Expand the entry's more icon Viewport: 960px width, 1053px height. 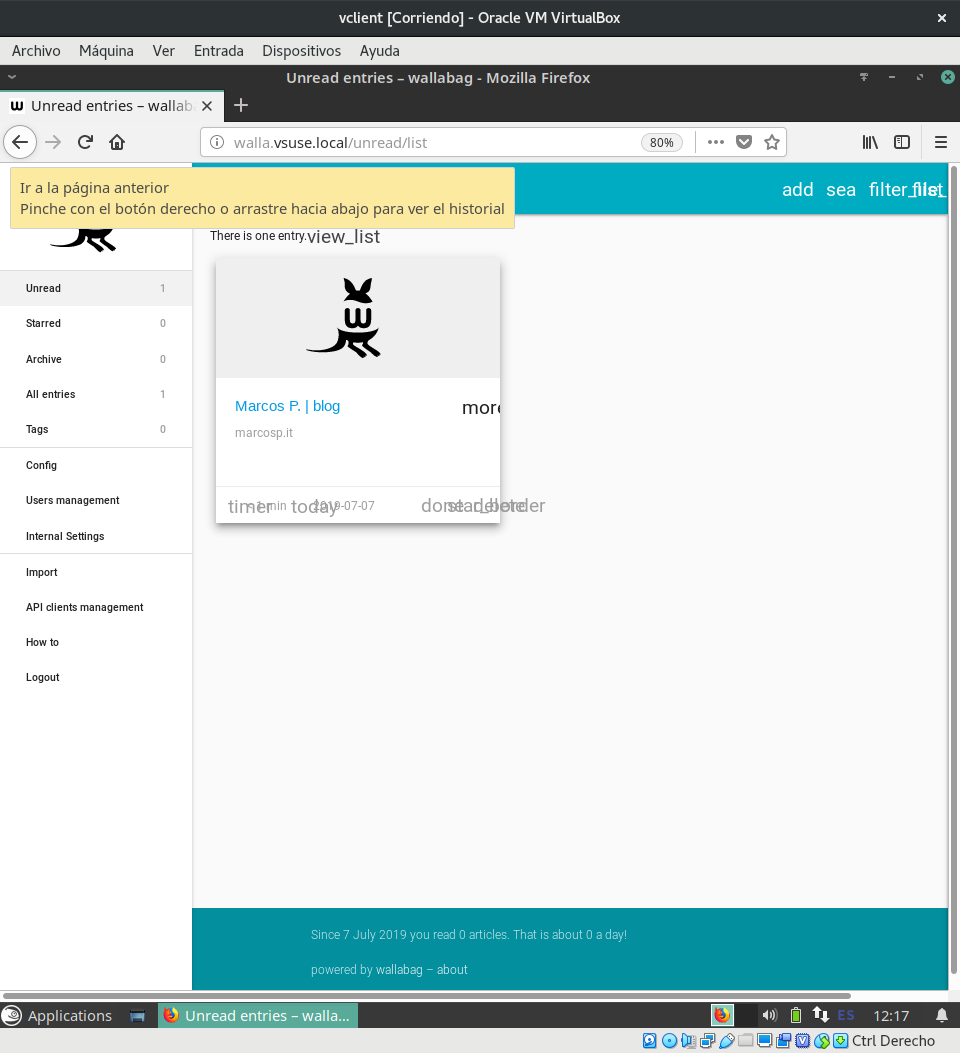tap(481, 408)
